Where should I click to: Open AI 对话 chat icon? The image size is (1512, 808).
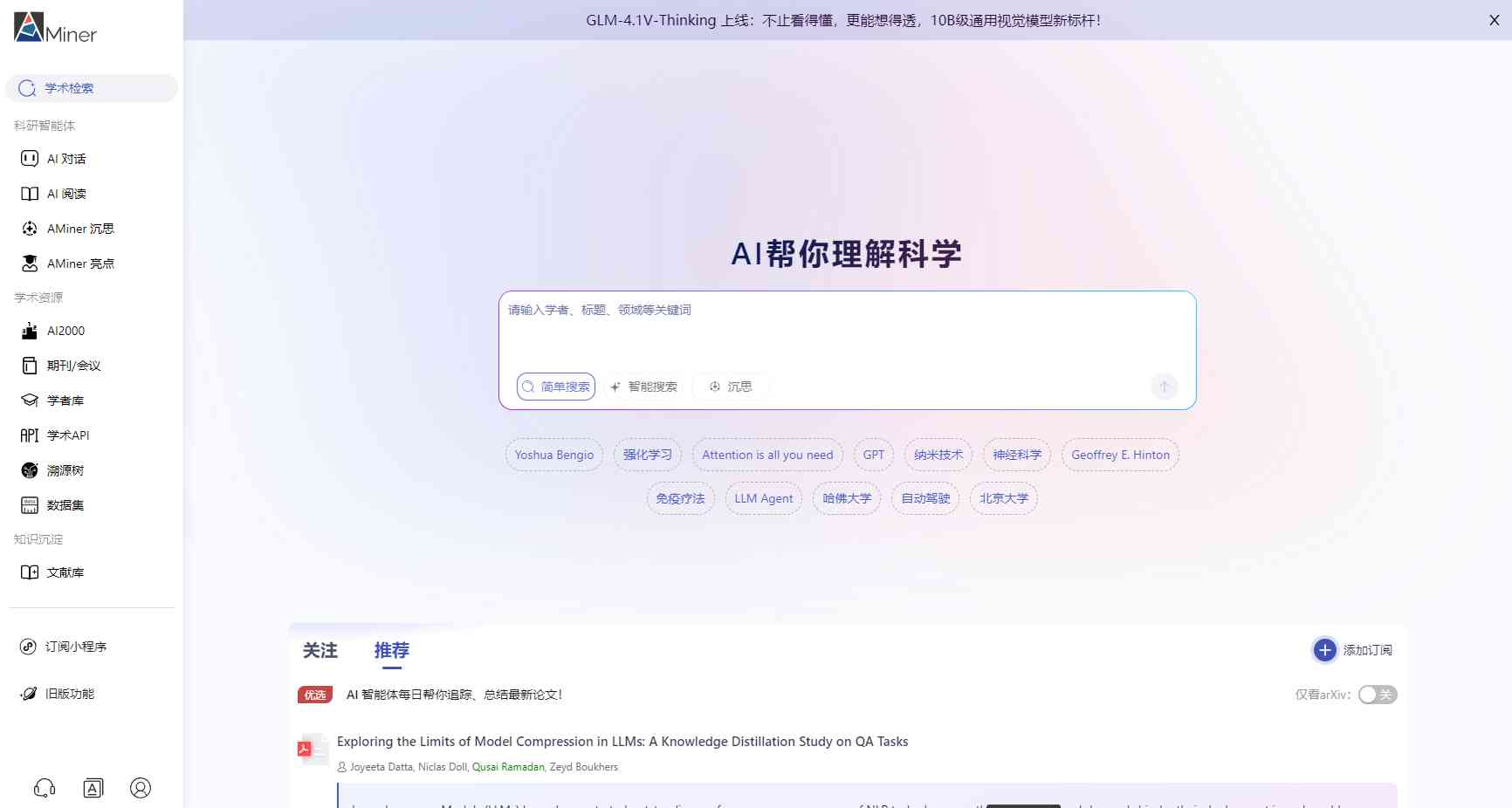click(30, 158)
